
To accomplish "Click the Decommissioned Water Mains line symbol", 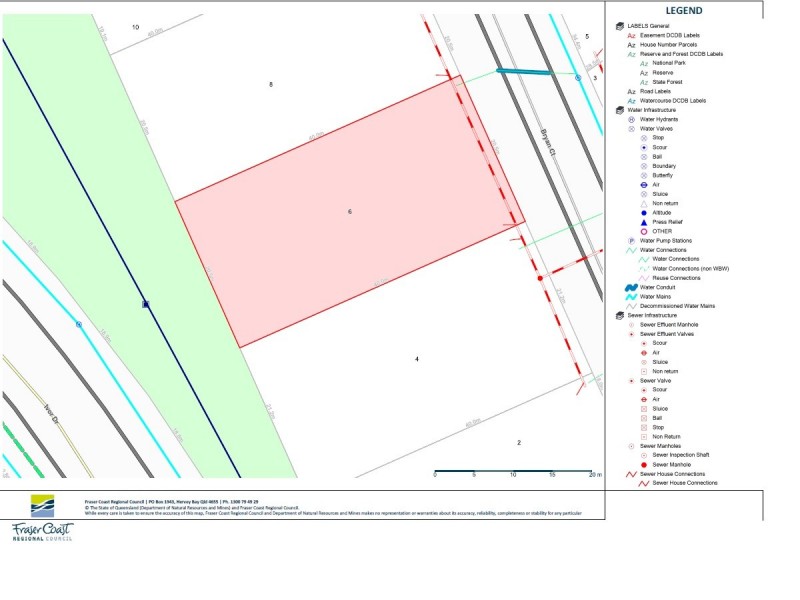I will pos(632,307).
